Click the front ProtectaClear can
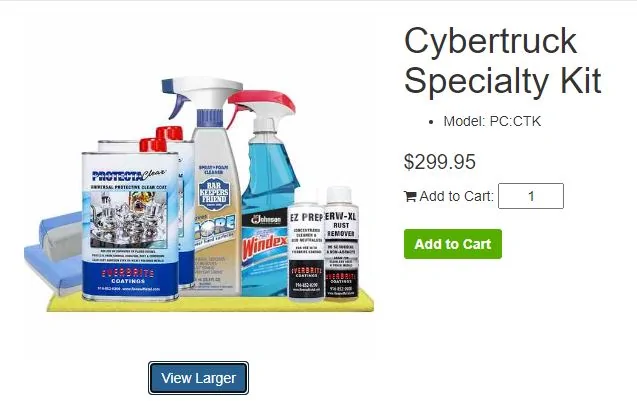Viewport: 637px width, 401px height. pyautogui.click(x=130, y=225)
